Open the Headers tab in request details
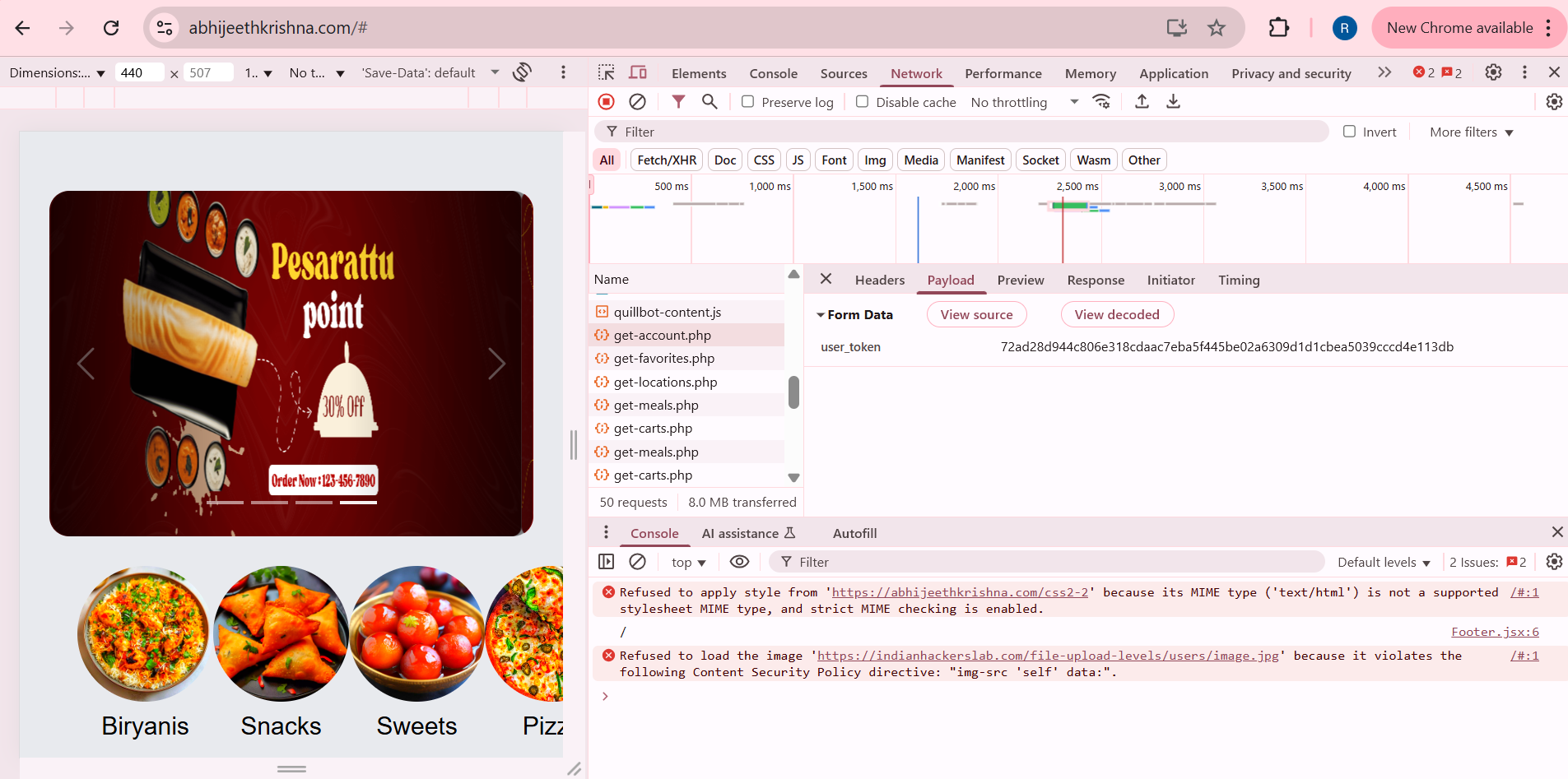 click(x=879, y=280)
